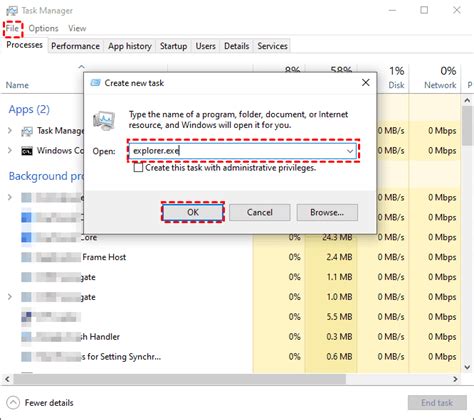474x420 pixels.
Task: Sort by the Disk column header
Action: pos(396,85)
